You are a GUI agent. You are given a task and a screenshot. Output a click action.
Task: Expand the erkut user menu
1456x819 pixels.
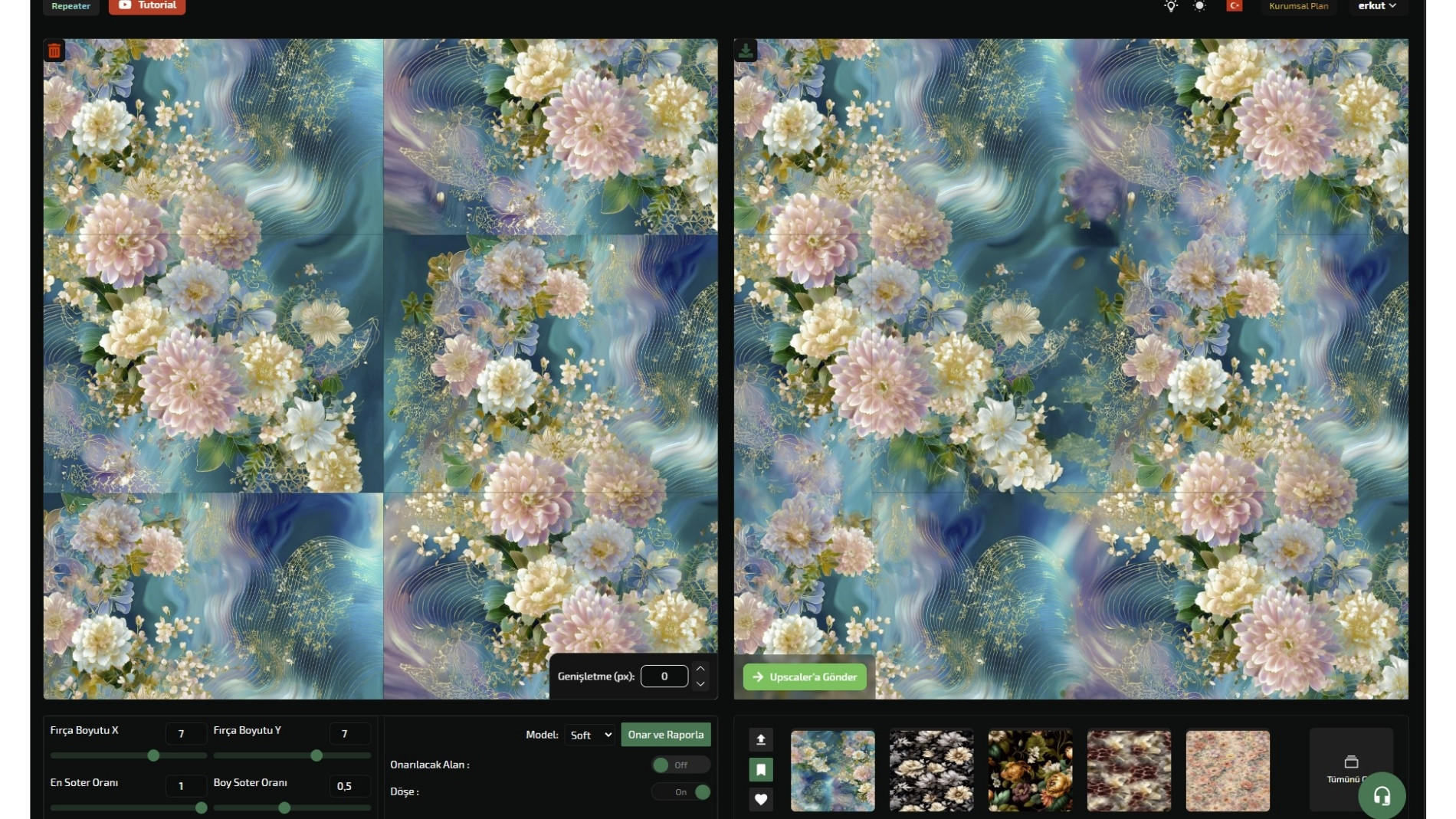(x=1377, y=6)
